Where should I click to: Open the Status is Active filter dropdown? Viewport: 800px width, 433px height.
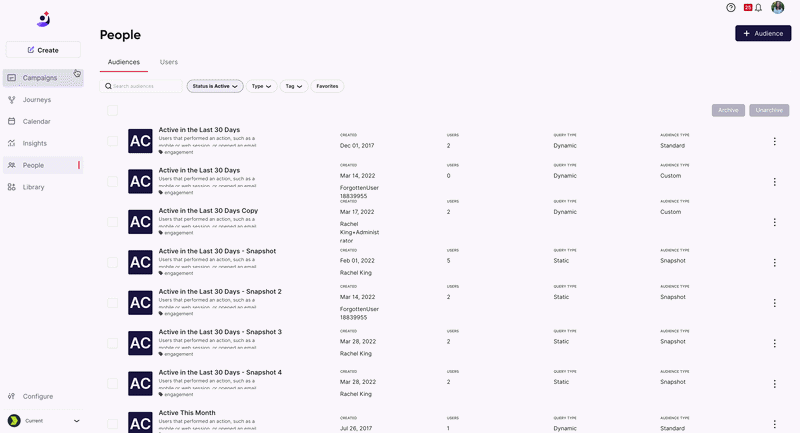click(x=215, y=86)
